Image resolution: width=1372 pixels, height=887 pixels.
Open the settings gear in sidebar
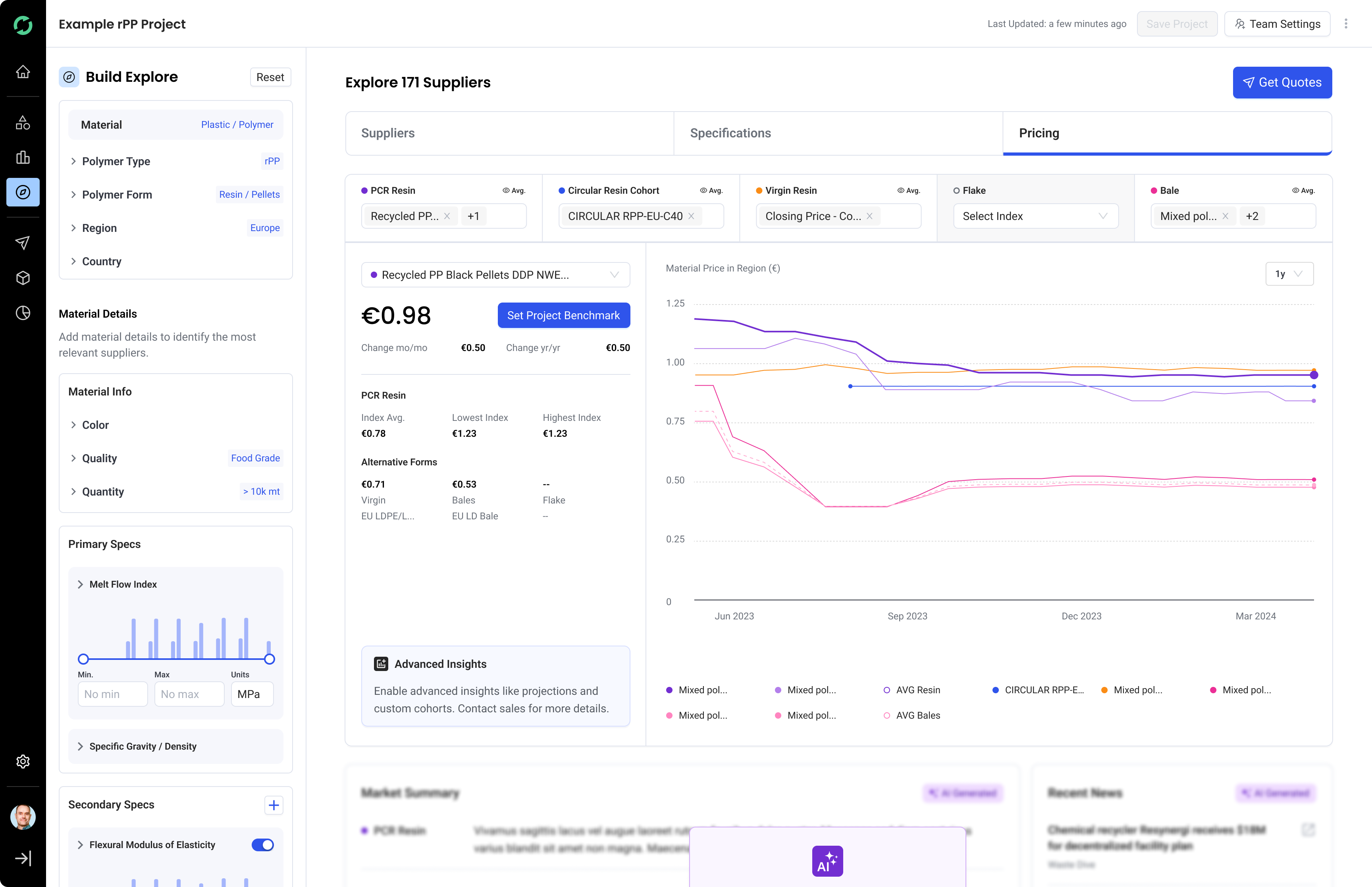point(23,762)
